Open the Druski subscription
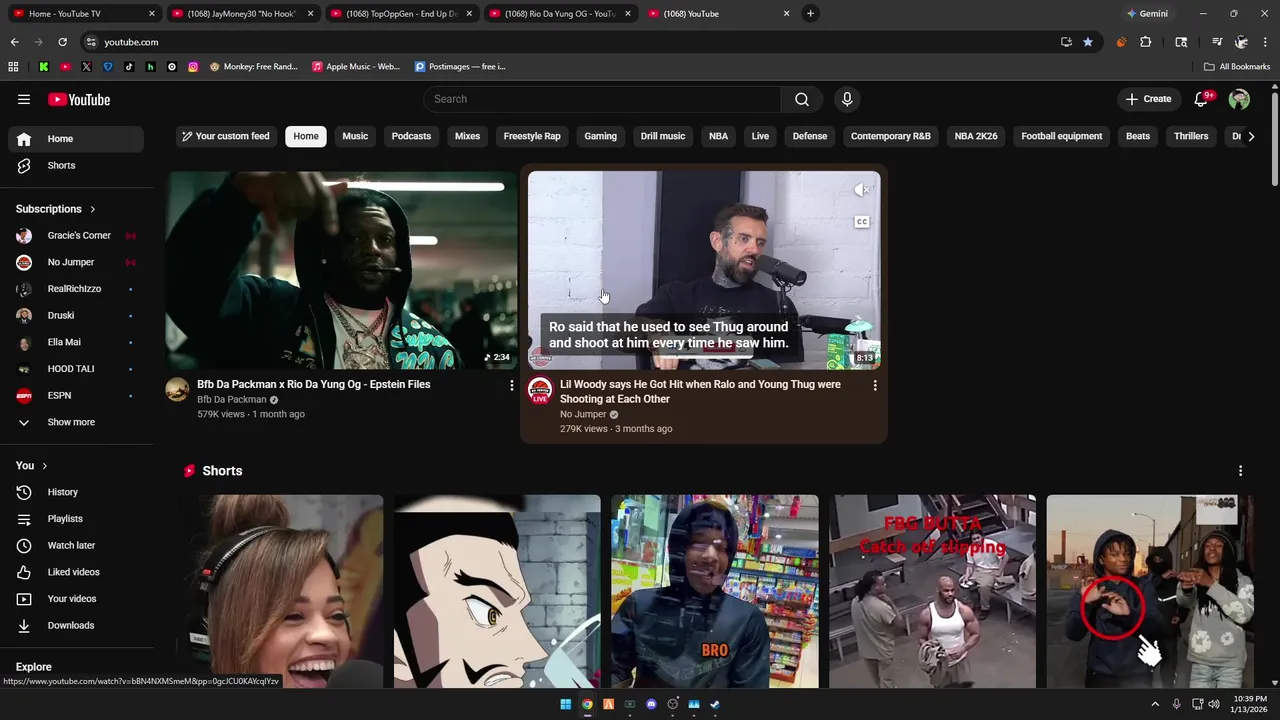This screenshot has height=720, width=1280. tap(76, 316)
